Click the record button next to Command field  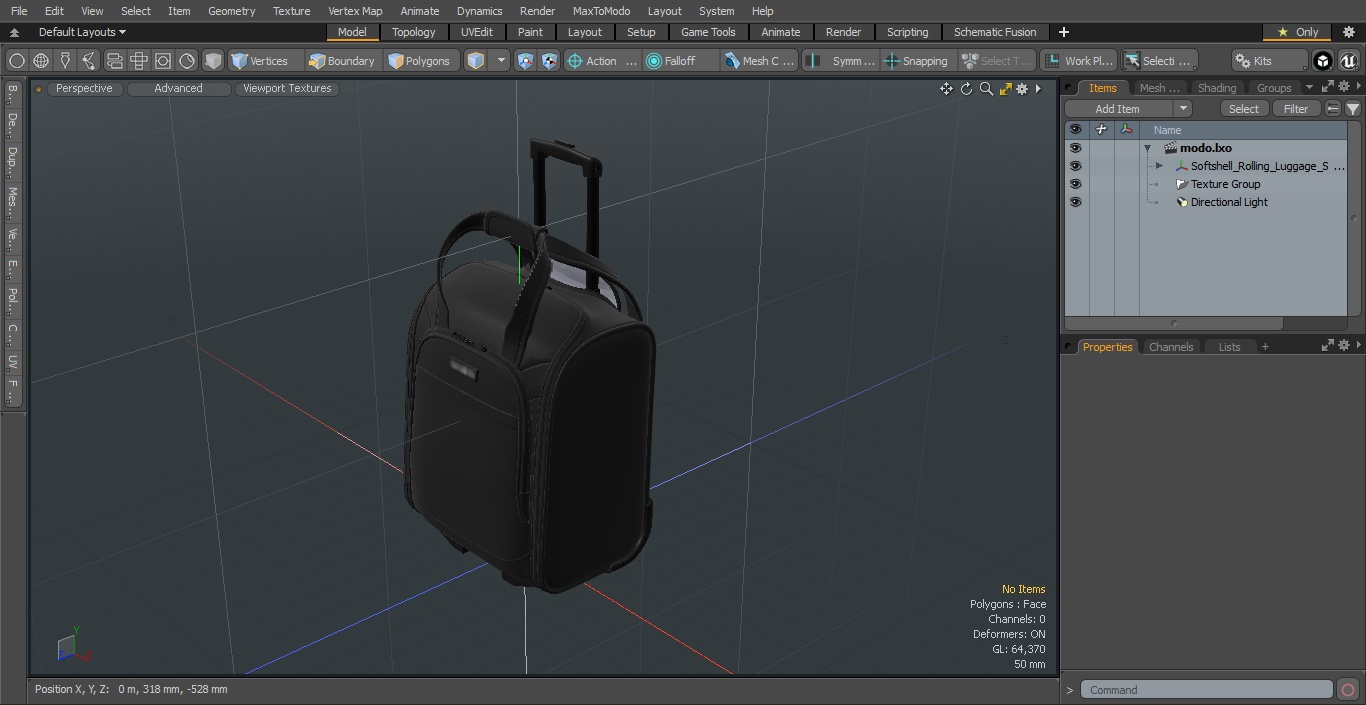coord(1348,690)
